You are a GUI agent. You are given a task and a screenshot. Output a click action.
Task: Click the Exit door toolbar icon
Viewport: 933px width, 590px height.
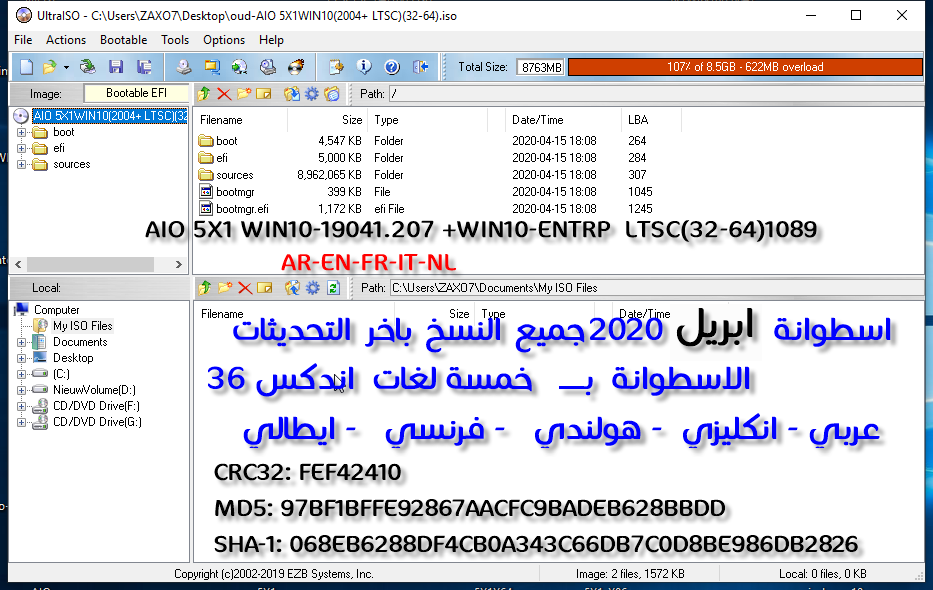(x=420, y=67)
